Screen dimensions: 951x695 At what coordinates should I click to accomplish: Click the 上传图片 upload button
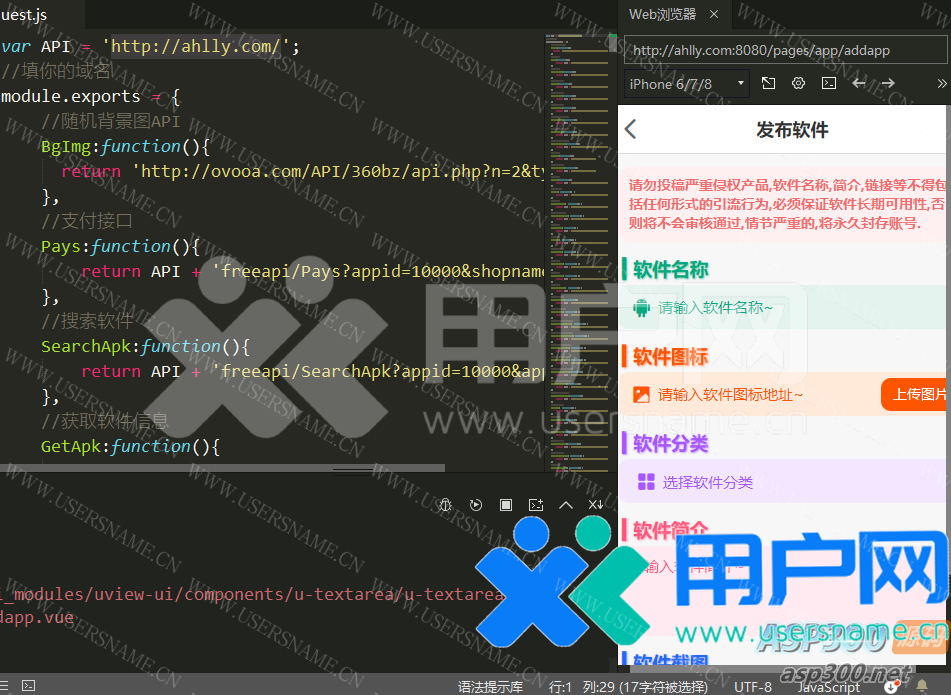click(x=918, y=394)
